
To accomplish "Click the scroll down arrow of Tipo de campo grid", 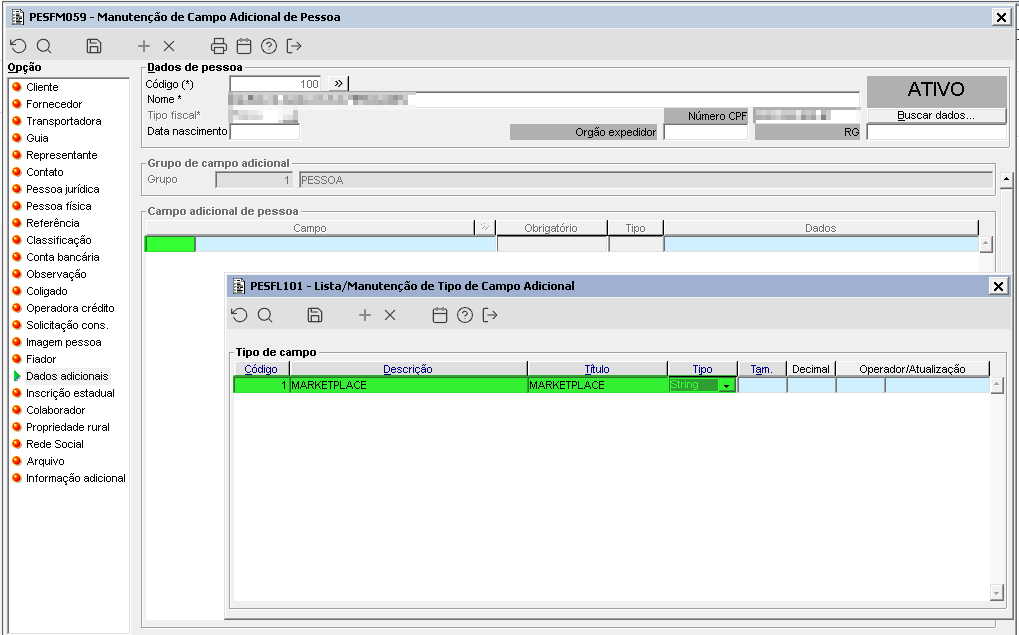I will coord(997,592).
